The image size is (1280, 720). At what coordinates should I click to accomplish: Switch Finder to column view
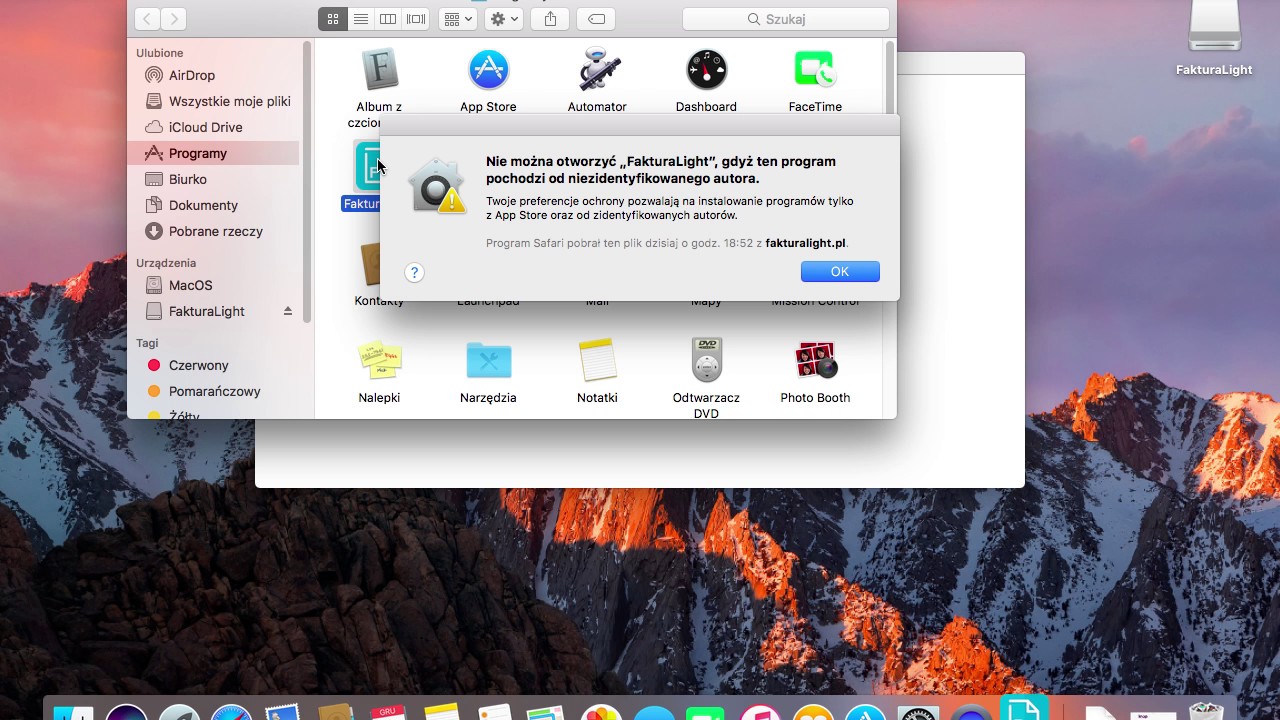388,19
